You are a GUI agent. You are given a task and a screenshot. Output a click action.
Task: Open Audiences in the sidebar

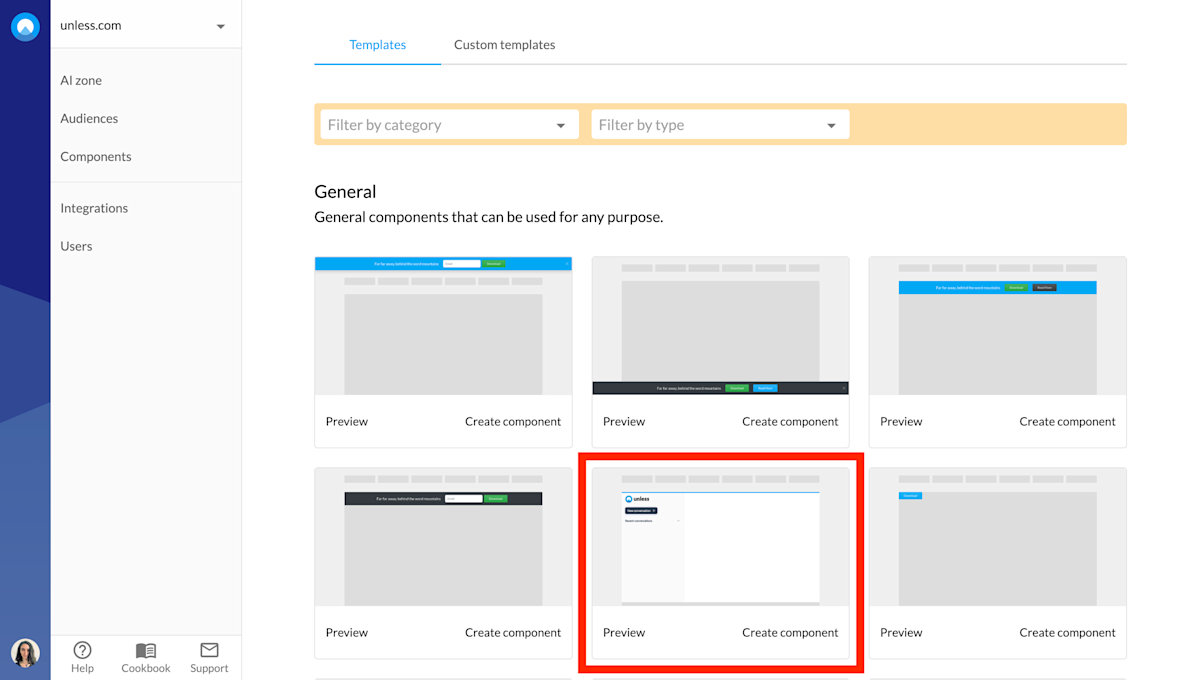pos(89,118)
